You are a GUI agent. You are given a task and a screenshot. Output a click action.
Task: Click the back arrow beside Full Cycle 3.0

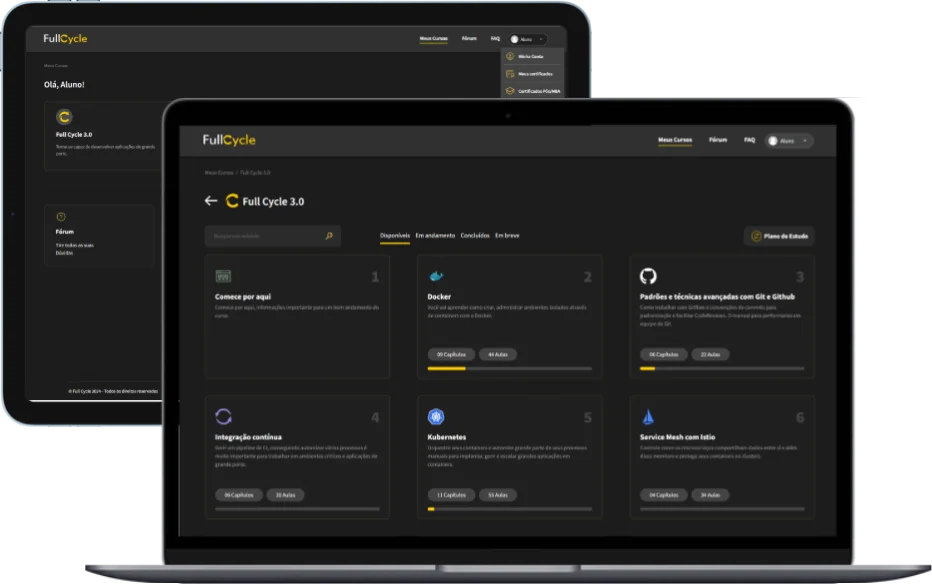(210, 201)
